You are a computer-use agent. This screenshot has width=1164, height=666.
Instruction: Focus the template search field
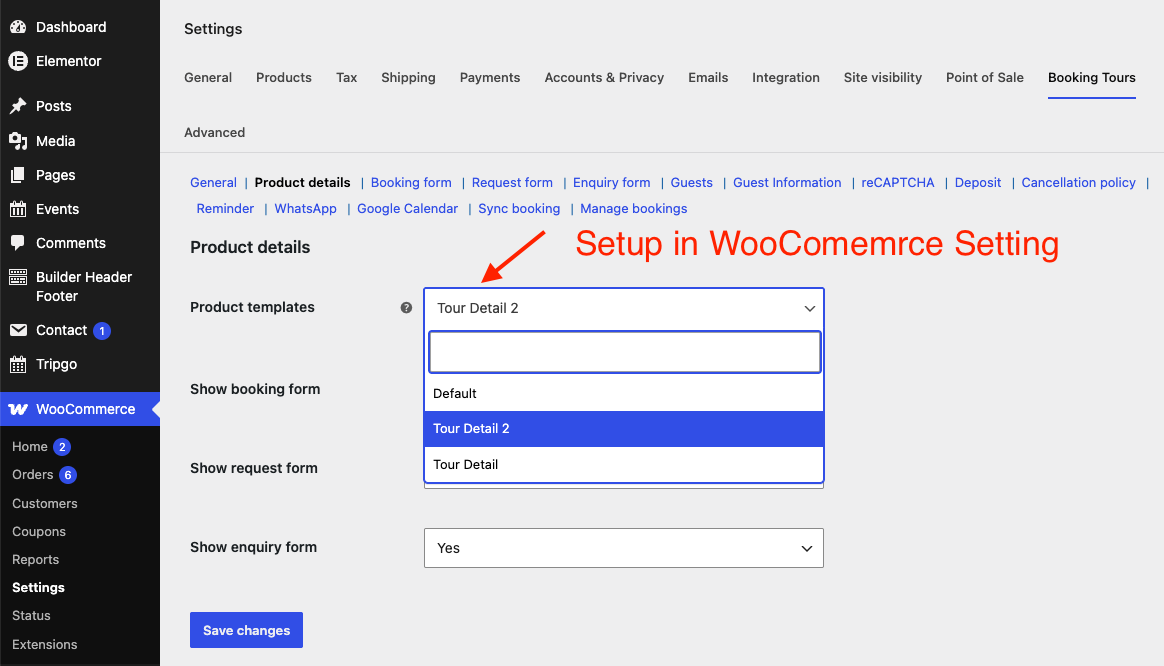point(624,352)
